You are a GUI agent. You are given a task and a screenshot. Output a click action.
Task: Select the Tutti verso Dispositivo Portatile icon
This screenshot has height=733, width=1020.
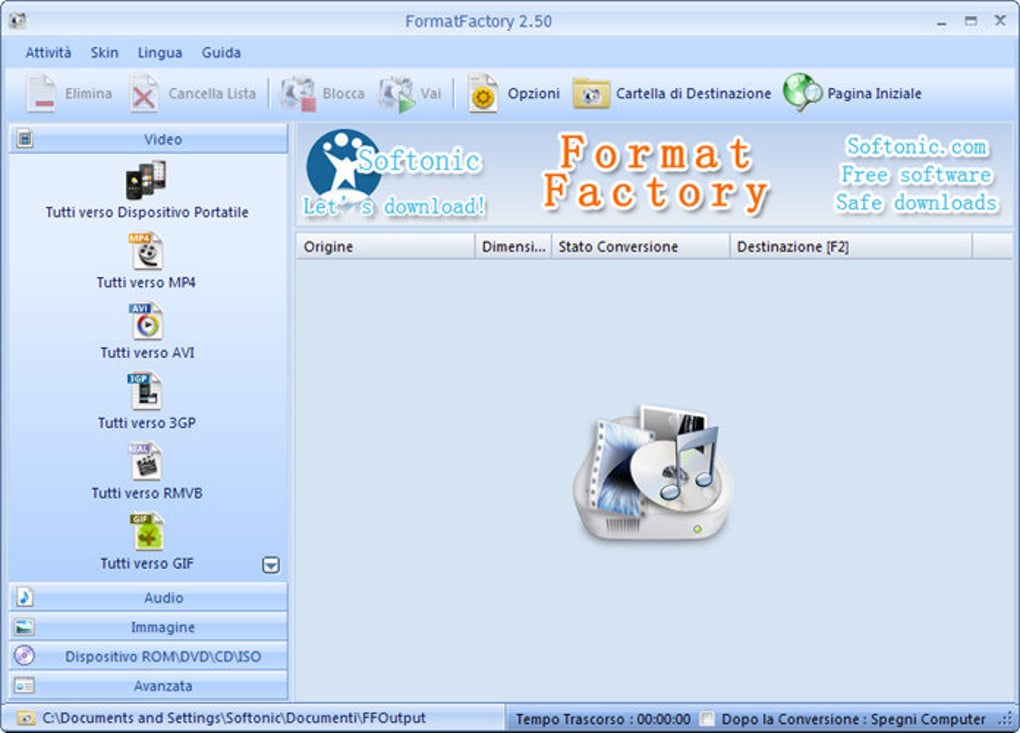click(146, 180)
